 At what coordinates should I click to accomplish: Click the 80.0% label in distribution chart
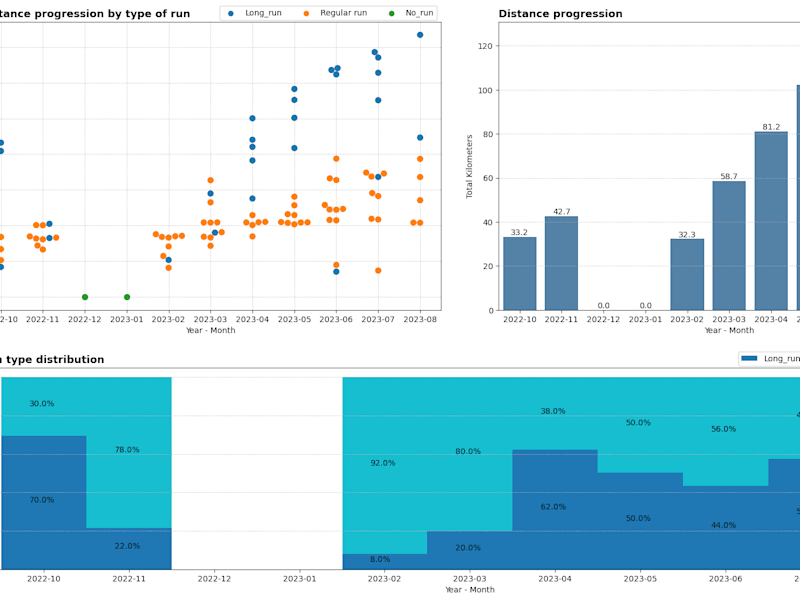point(468,452)
